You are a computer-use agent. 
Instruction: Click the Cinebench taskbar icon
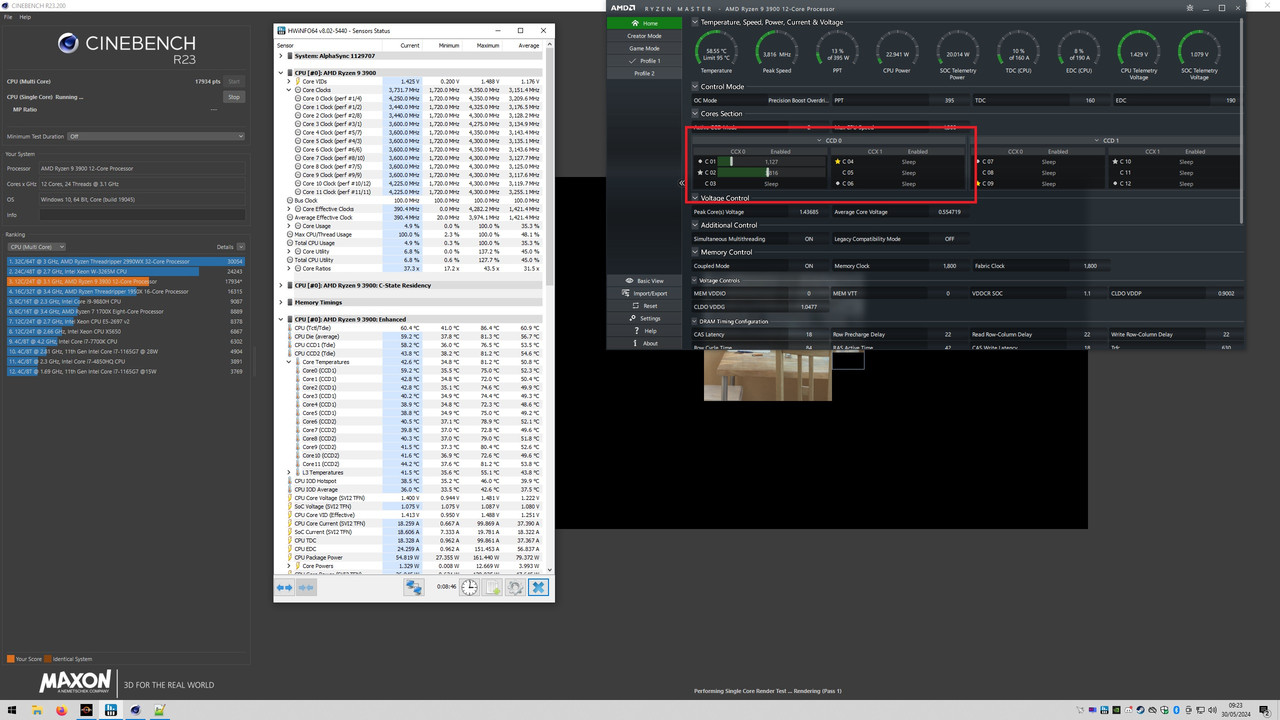[135, 709]
